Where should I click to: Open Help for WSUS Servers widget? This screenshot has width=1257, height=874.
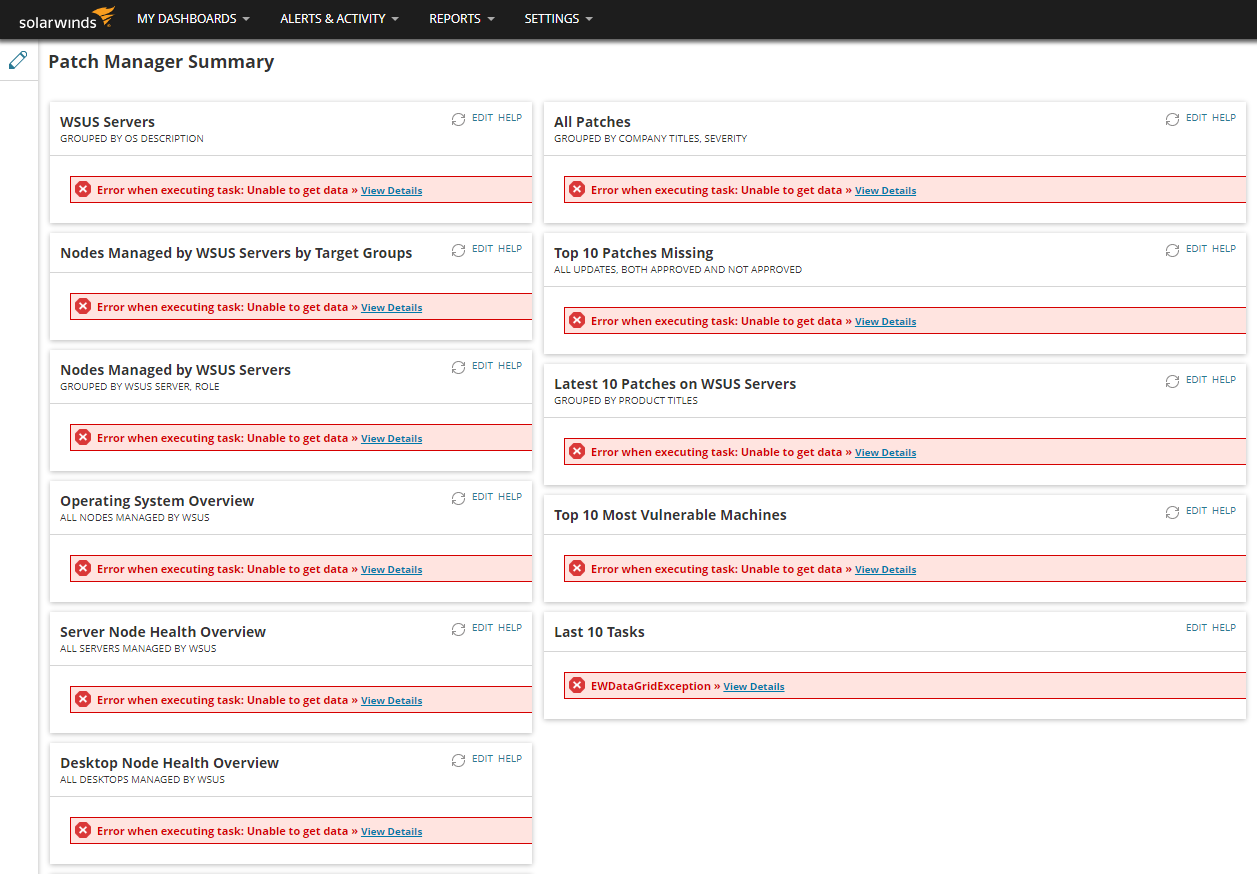click(x=510, y=118)
